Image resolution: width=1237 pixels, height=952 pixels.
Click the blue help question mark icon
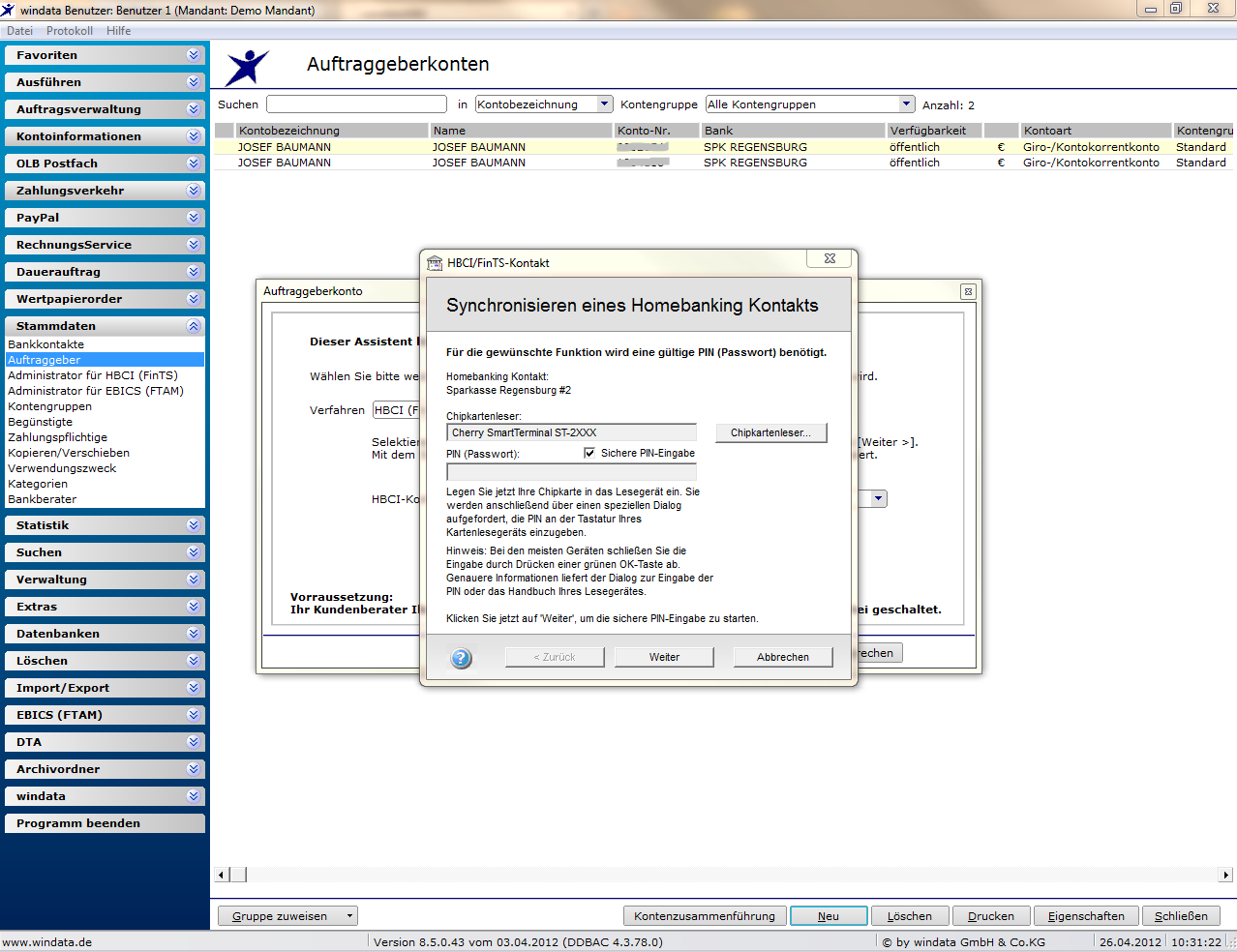pyautogui.click(x=462, y=658)
